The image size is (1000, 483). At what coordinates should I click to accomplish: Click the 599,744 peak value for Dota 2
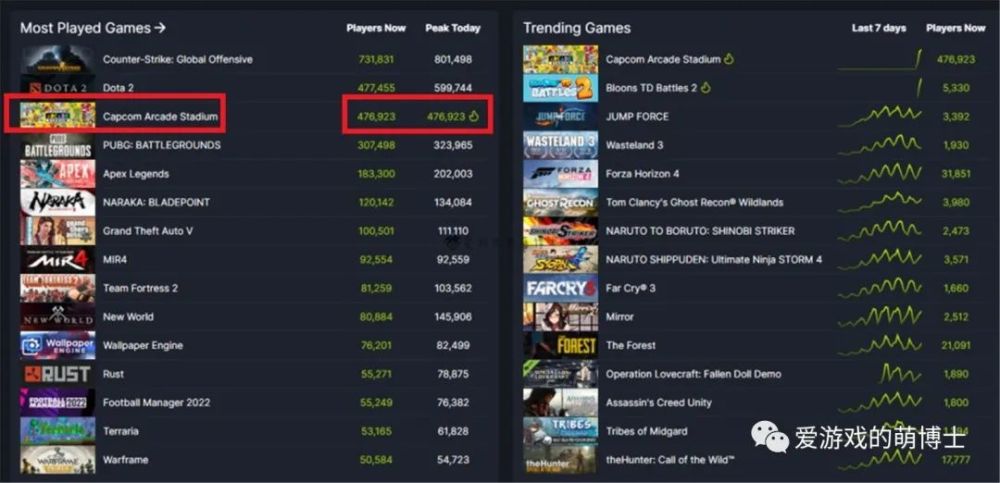click(453, 88)
